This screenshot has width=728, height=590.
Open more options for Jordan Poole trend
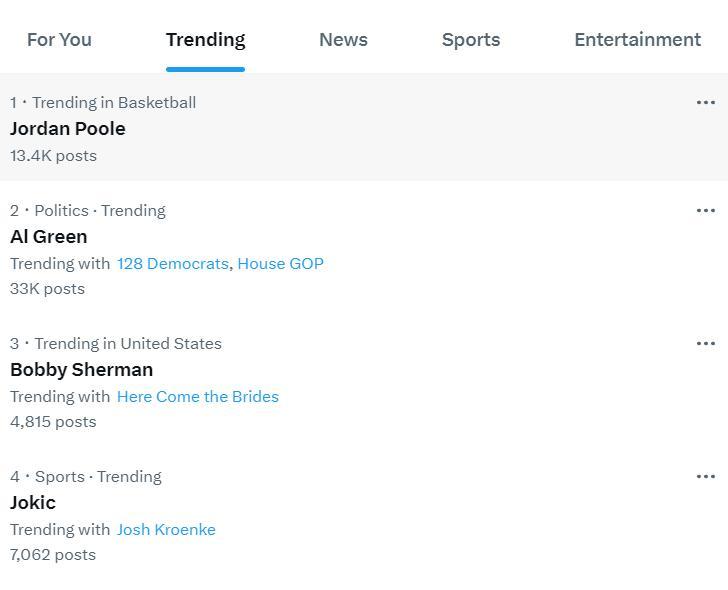click(x=705, y=102)
